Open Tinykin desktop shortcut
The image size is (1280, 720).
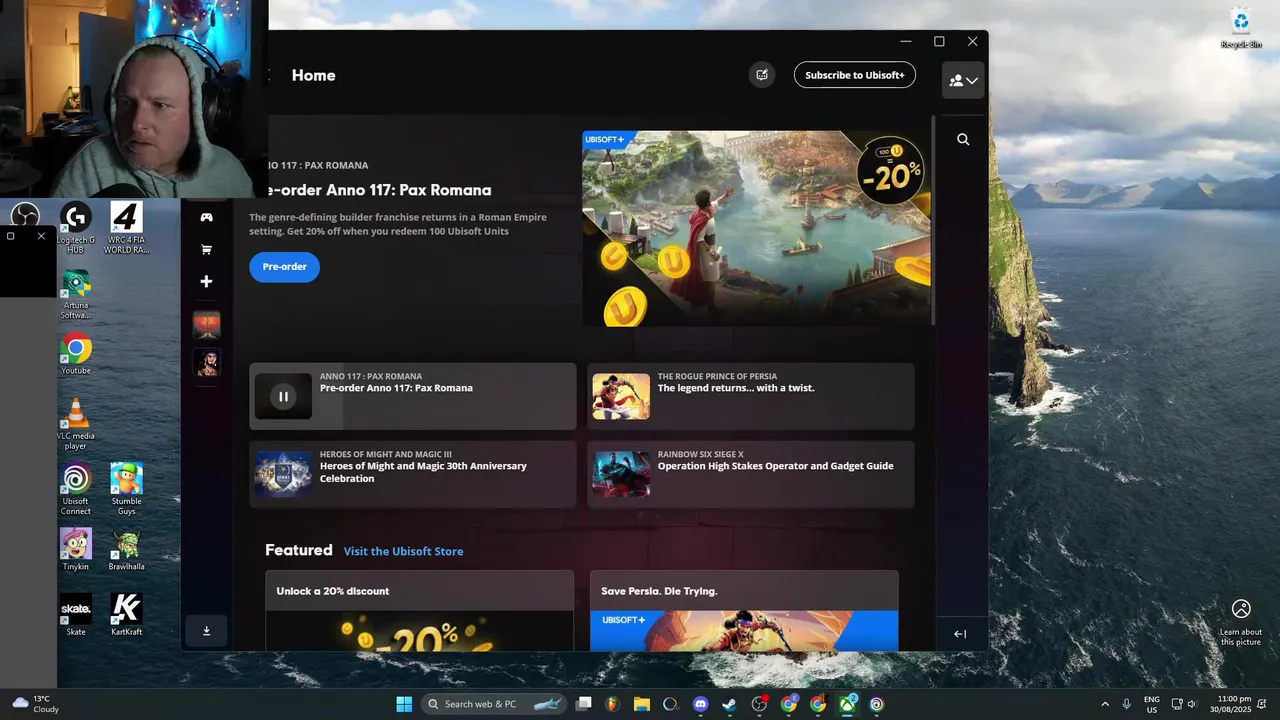(76, 549)
